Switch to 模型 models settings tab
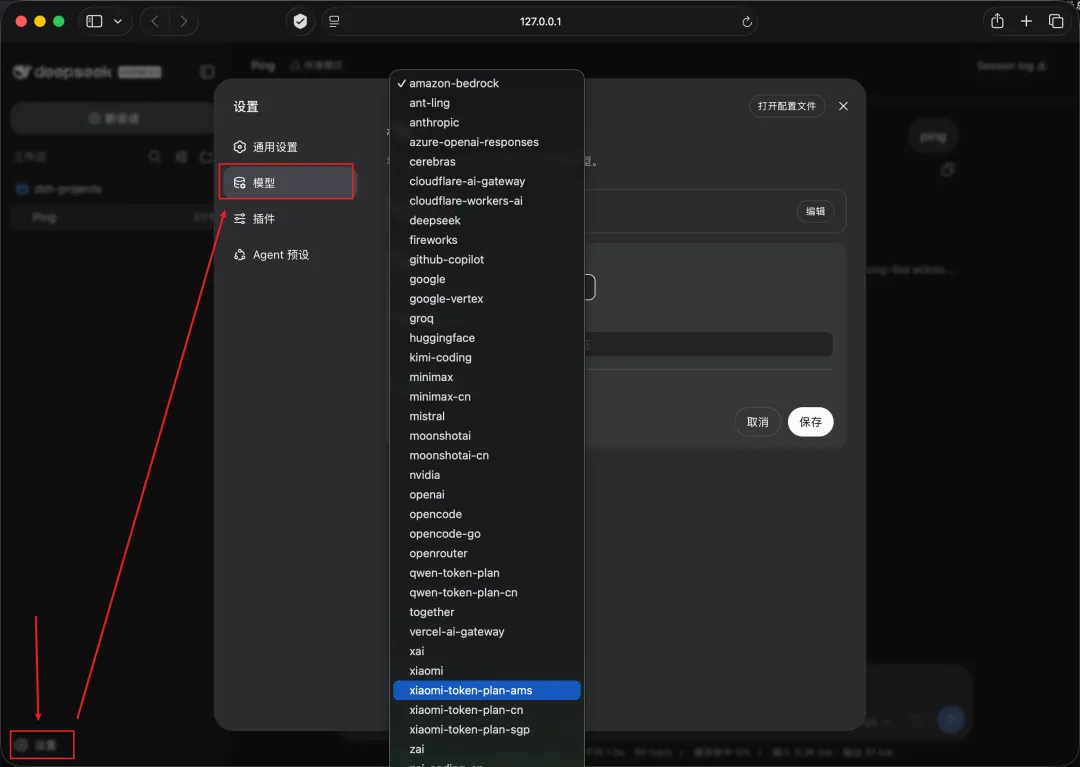 [x=287, y=183]
